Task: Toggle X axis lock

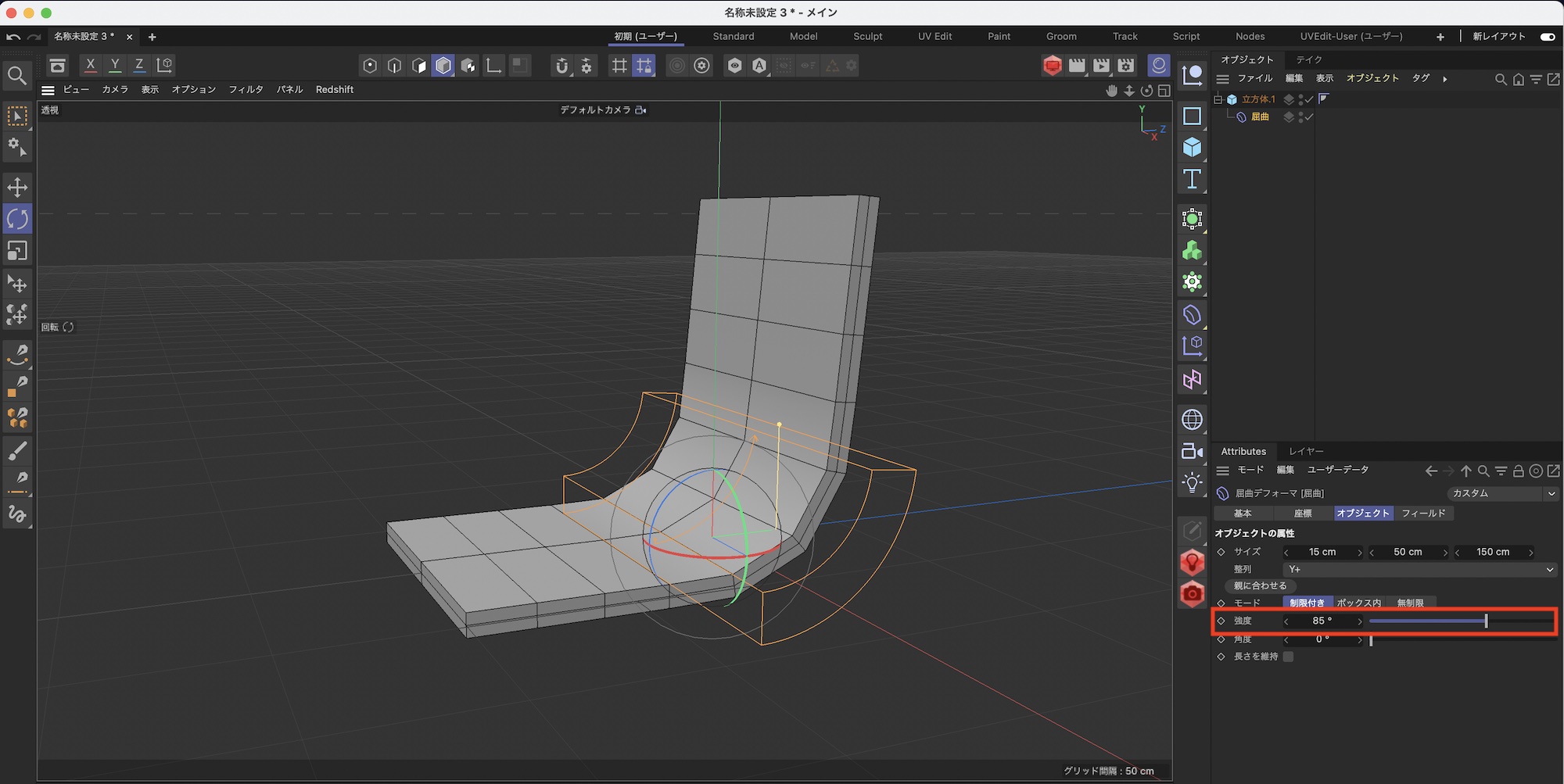Action: coord(91,66)
